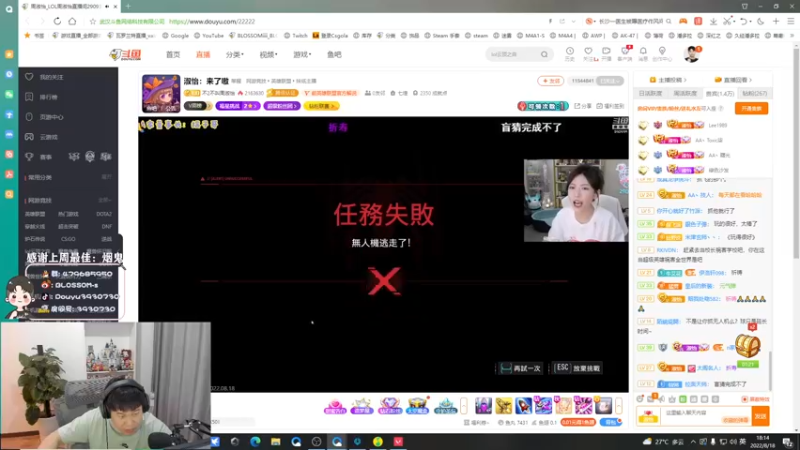
Task: Expand the right gift list arrow
Action: (618, 406)
